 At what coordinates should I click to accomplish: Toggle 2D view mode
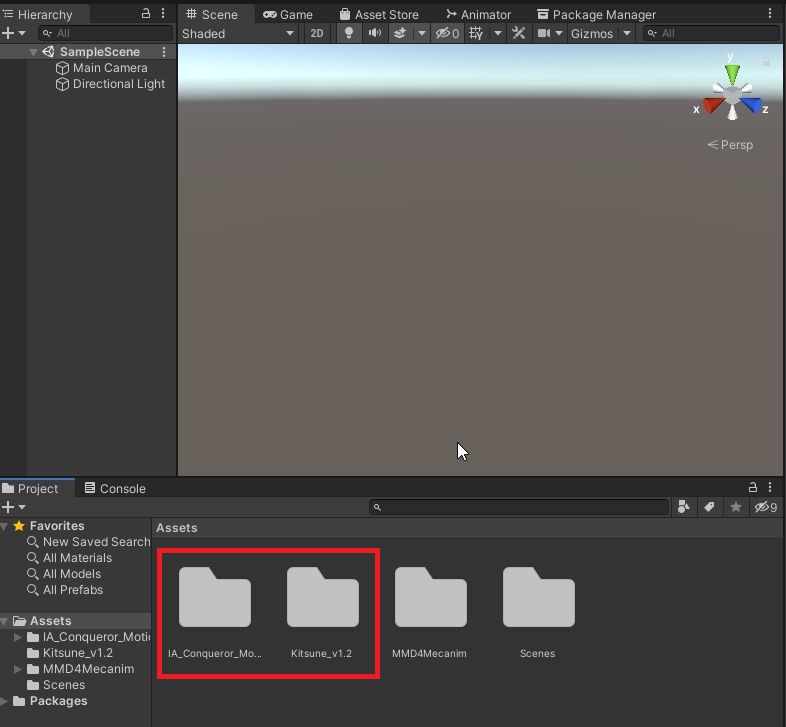(317, 33)
